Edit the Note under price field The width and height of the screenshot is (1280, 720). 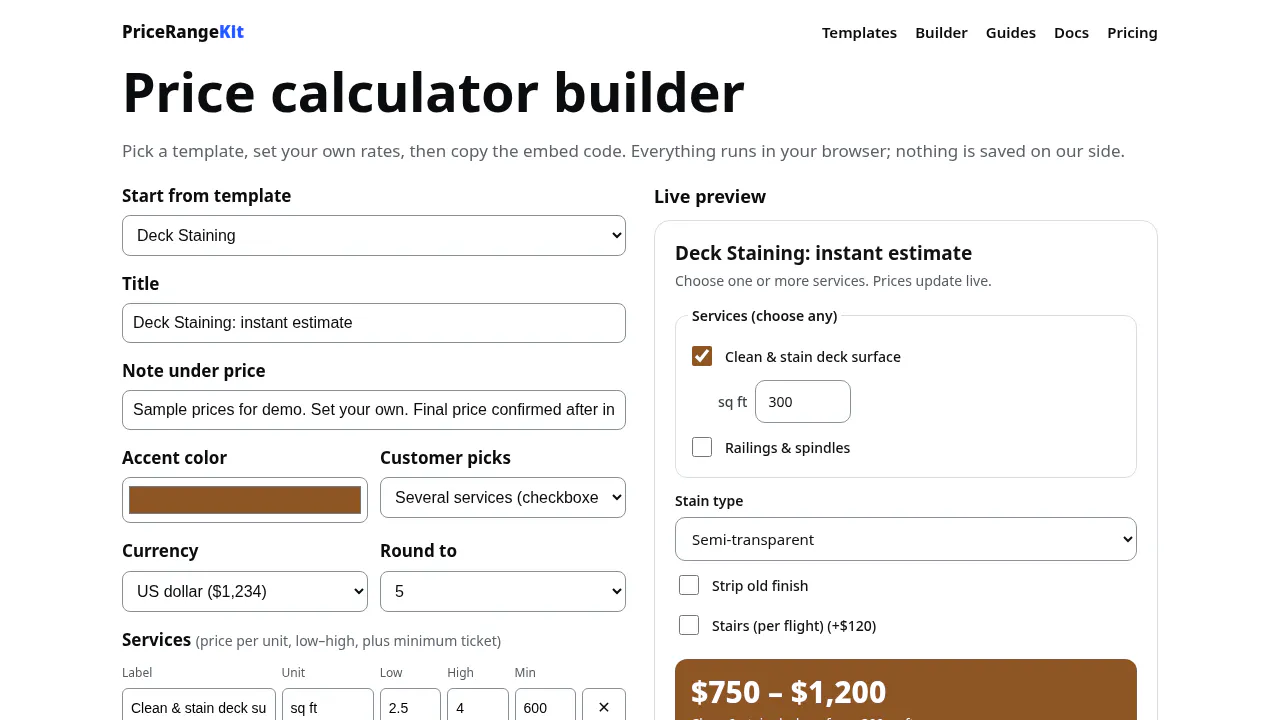point(374,410)
